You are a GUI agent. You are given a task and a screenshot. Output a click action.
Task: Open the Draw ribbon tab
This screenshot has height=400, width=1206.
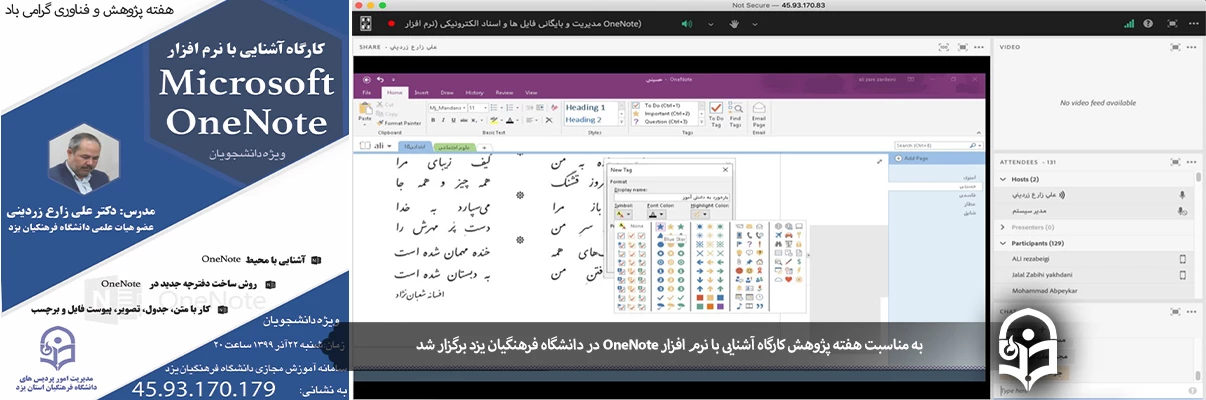449,91
